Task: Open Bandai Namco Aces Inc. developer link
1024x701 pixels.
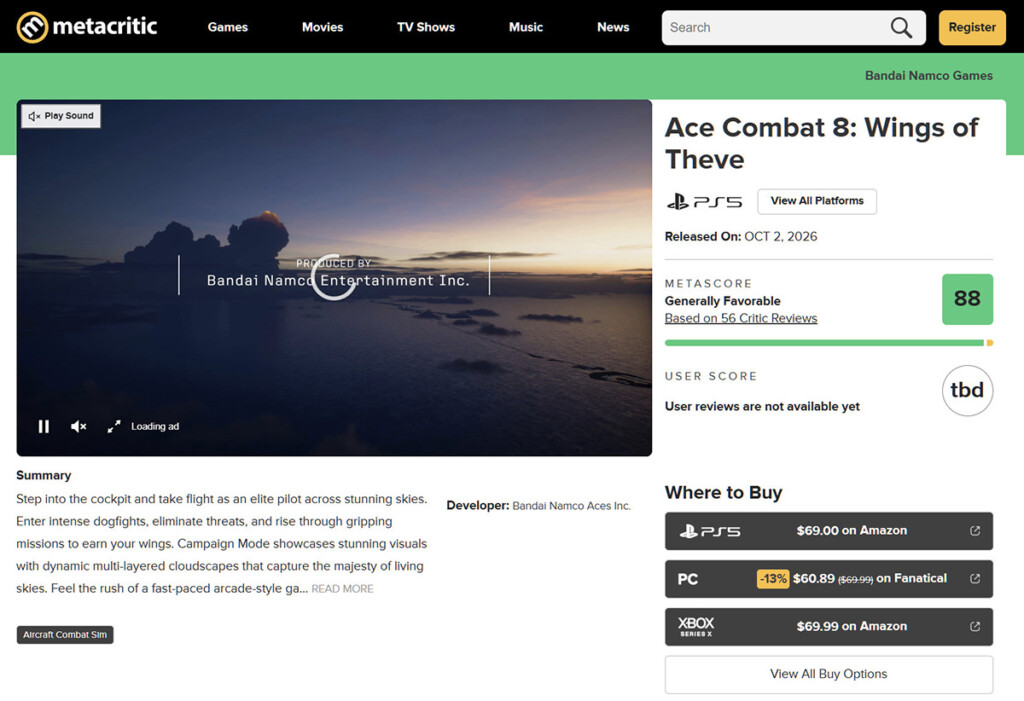Action: coord(571,506)
